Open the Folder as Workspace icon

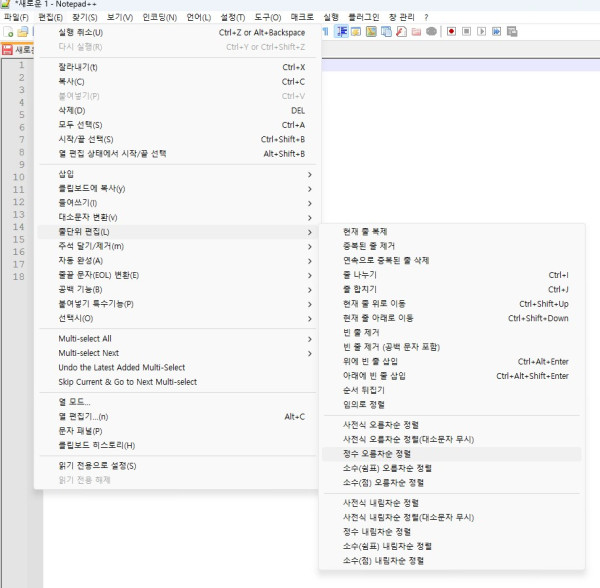(x=416, y=31)
